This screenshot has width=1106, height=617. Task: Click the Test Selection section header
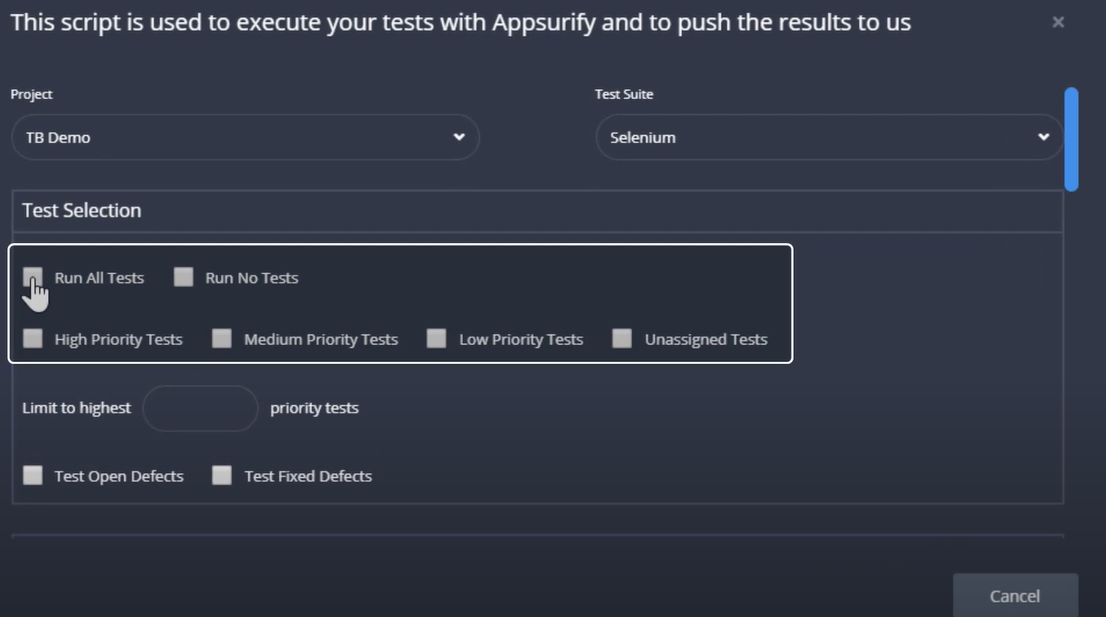(x=81, y=210)
